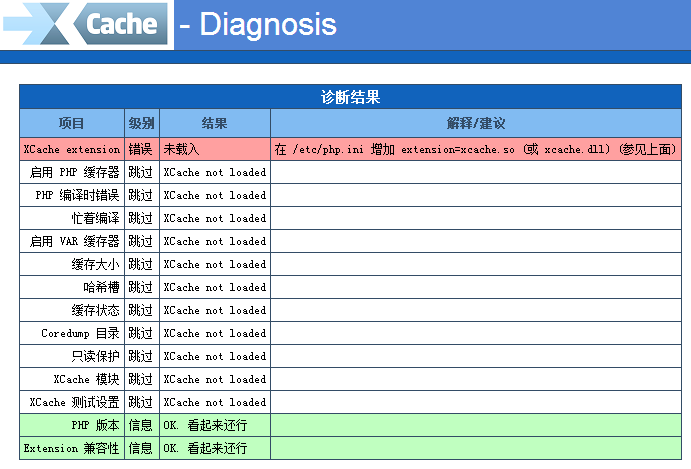Select the 'XCache extension' row label
This screenshot has width=691, height=469.
coord(72,149)
